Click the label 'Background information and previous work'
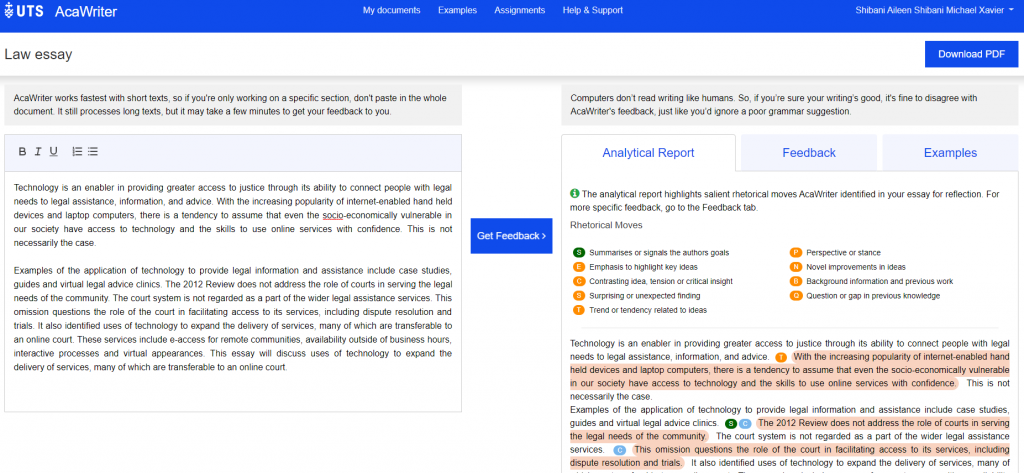The width and height of the screenshot is (1024, 473). [880, 281]
